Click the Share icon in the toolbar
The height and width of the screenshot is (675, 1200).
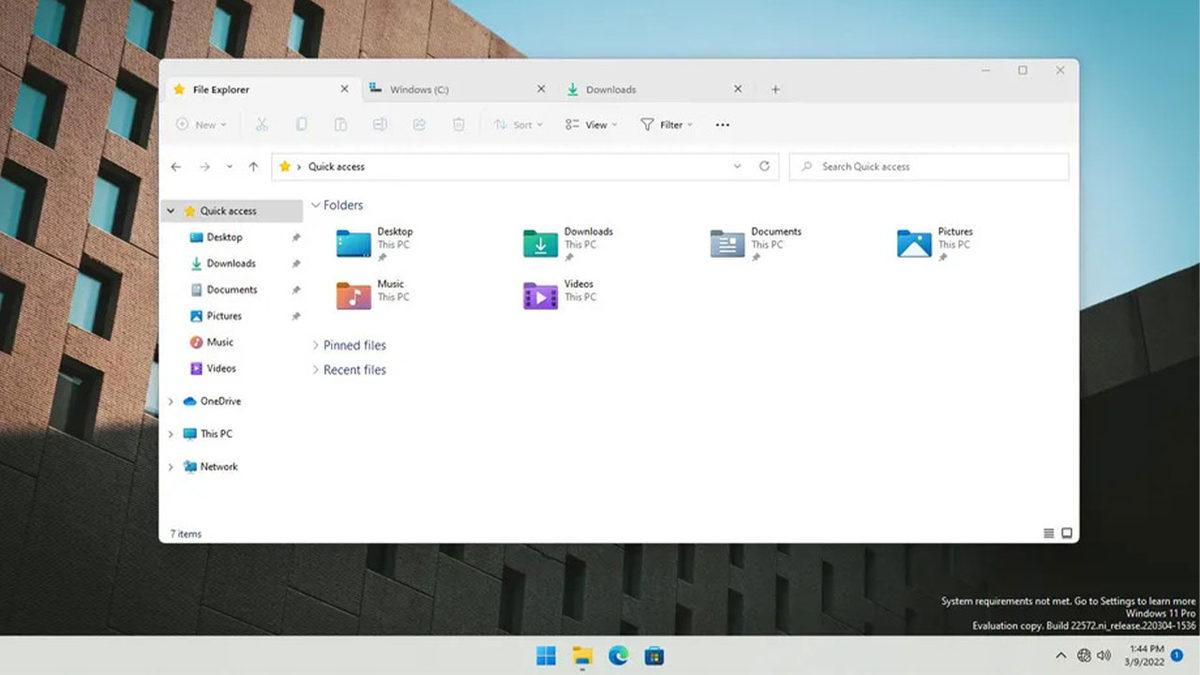(418, 124)
